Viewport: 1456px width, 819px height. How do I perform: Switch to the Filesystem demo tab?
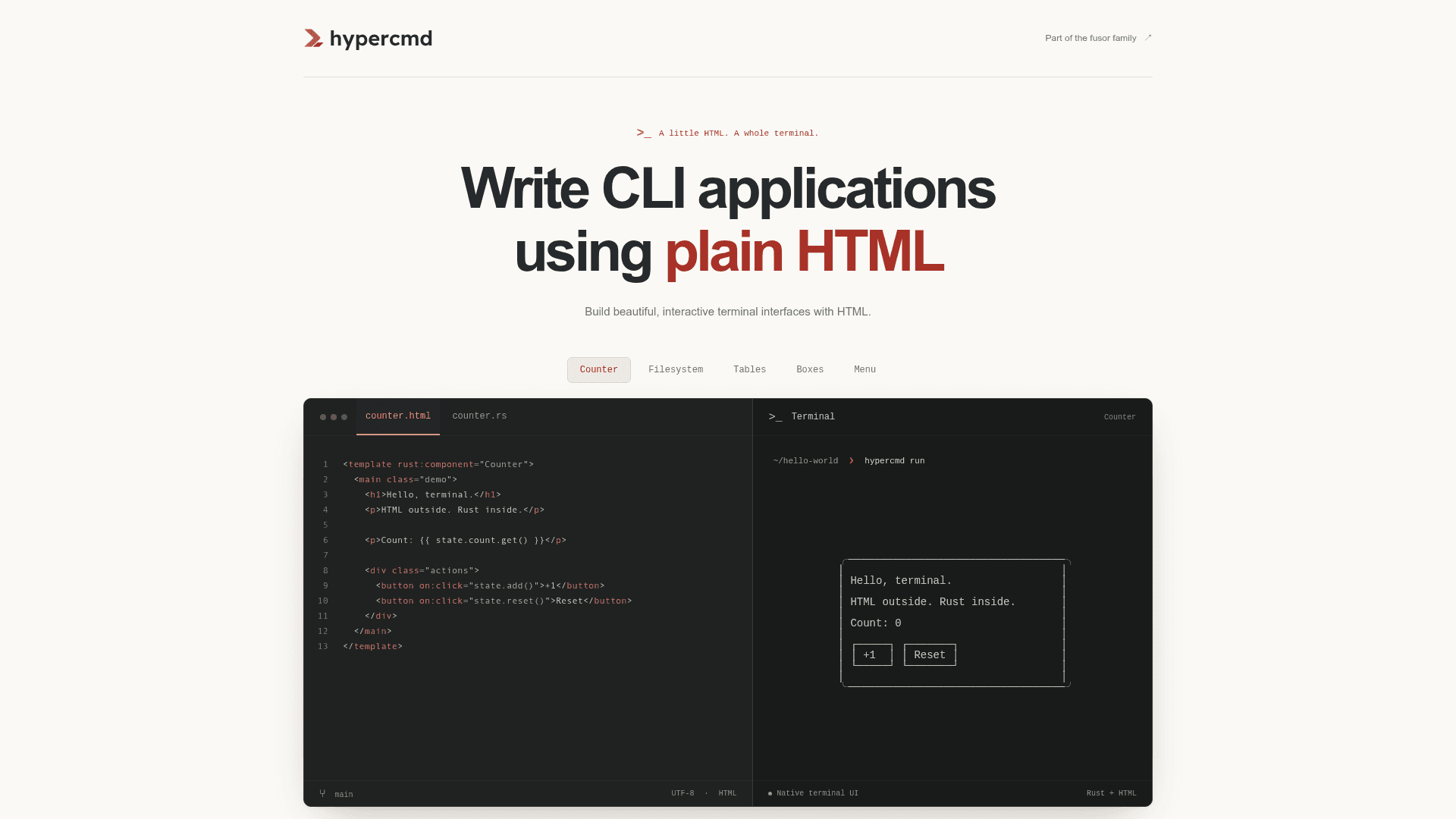point(676,370)
